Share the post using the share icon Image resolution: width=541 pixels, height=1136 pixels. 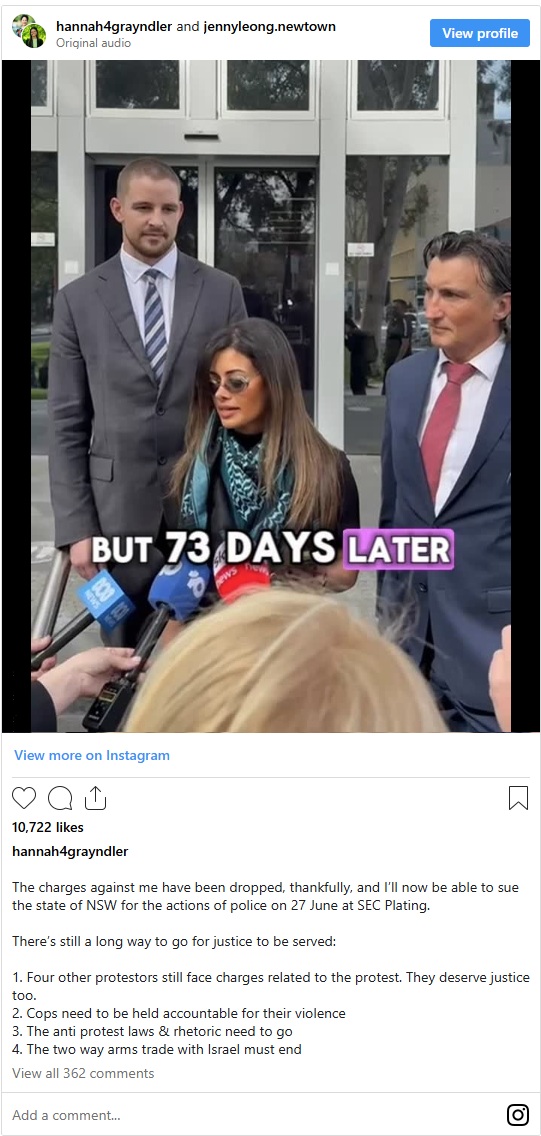[x=96, y=798]
